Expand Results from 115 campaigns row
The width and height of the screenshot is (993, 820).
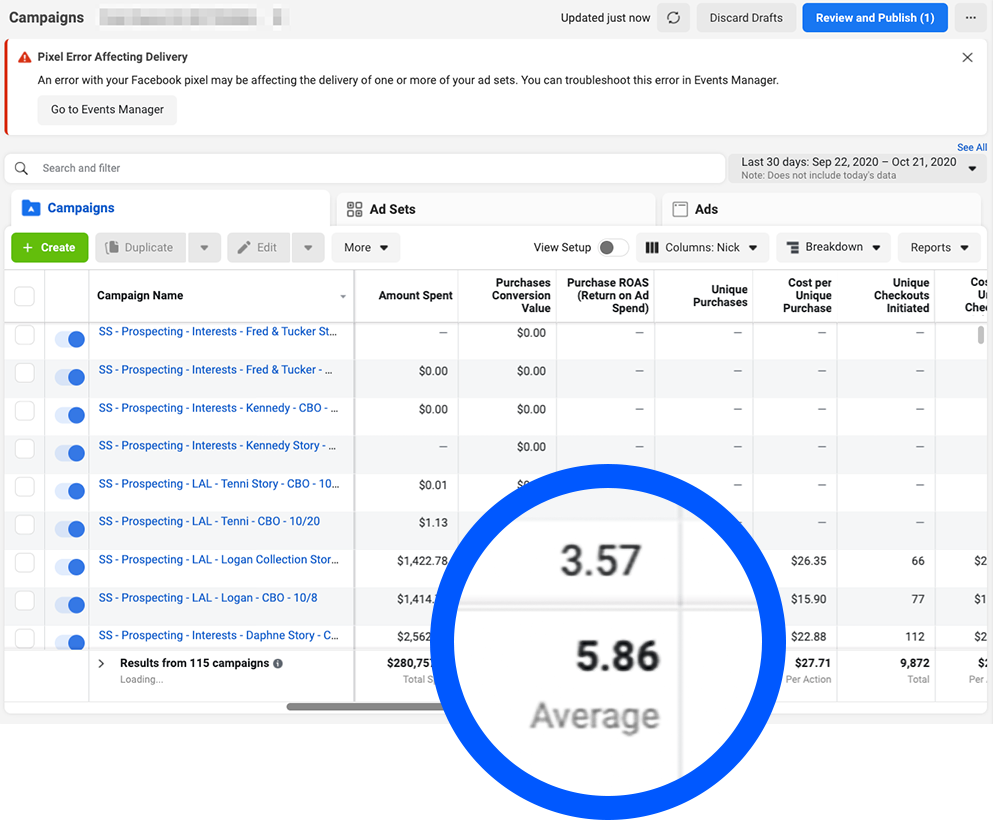(101, 664)
